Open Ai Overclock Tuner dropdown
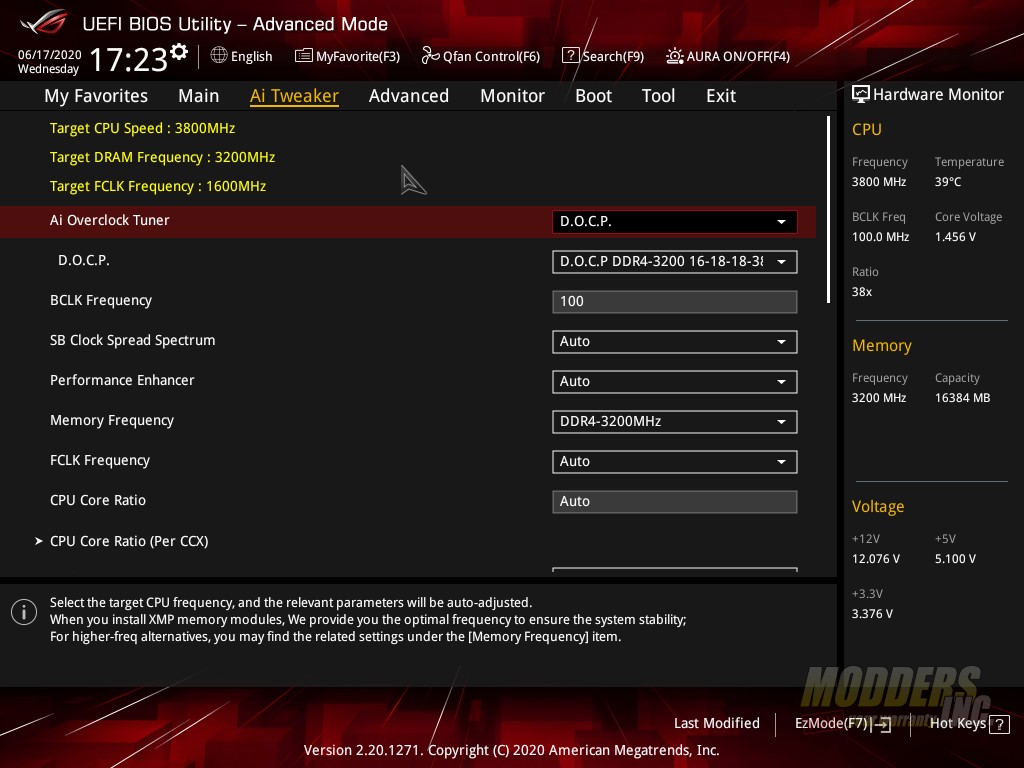Viewport: 1024px width, 768px height. tap(674, 221)
